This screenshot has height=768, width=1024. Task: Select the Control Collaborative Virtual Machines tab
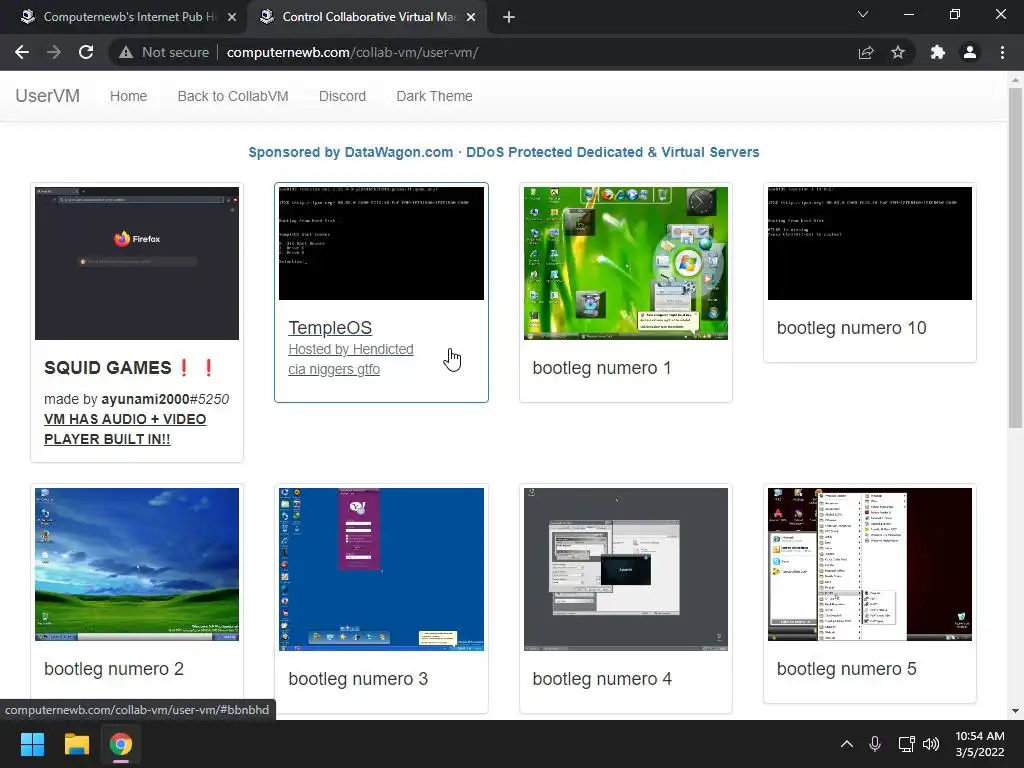(x=368, y=17)
